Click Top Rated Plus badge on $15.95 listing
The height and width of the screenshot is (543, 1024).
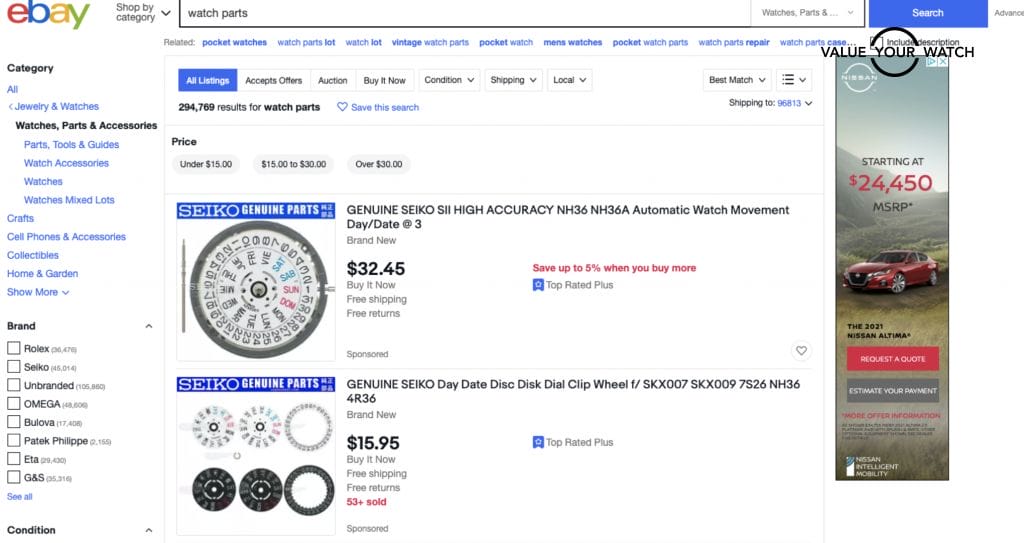tap(573, 442)
